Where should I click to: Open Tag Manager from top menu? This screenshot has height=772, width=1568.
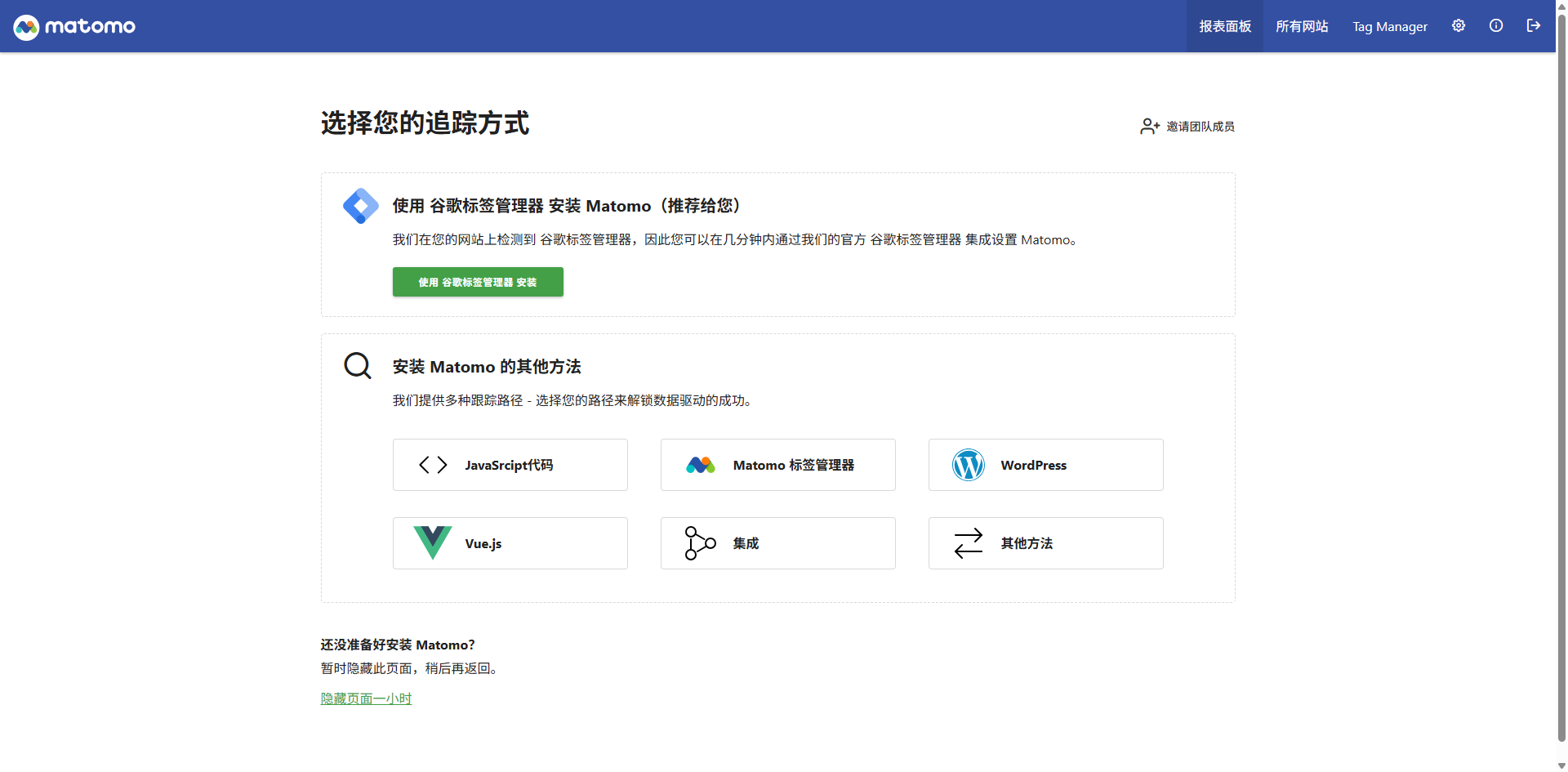coord(1389,26)
